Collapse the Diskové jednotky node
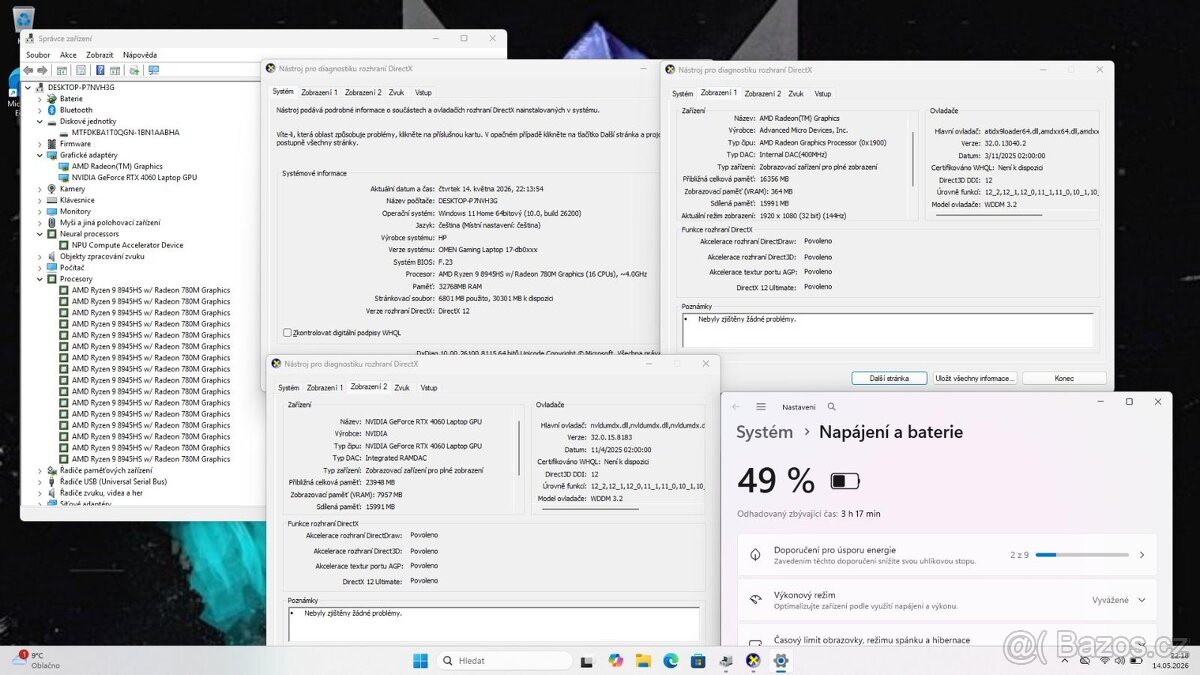 40,121
